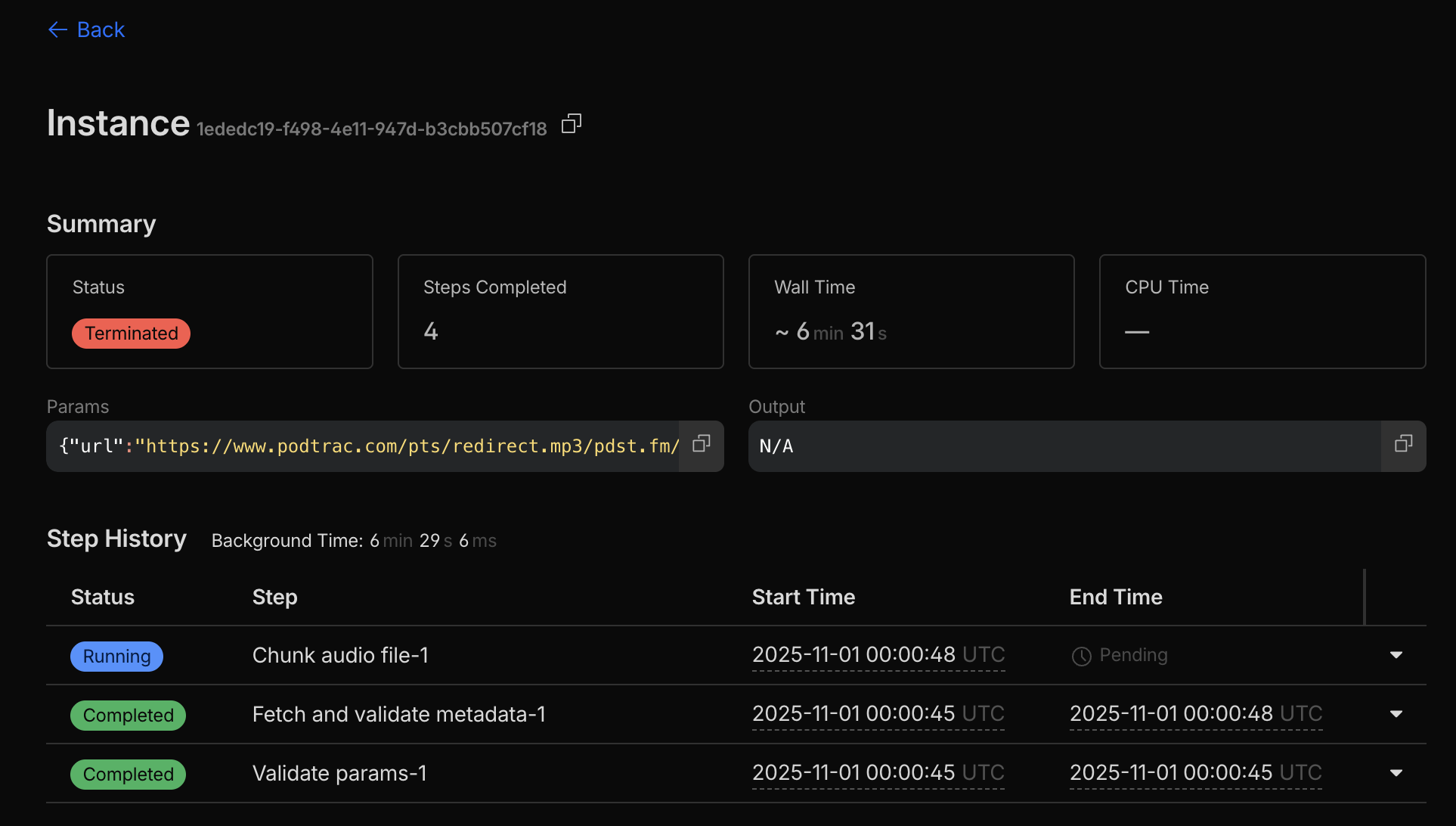
Task: Expand the Validate params-1 row
Action: [x=1396, y=773]
